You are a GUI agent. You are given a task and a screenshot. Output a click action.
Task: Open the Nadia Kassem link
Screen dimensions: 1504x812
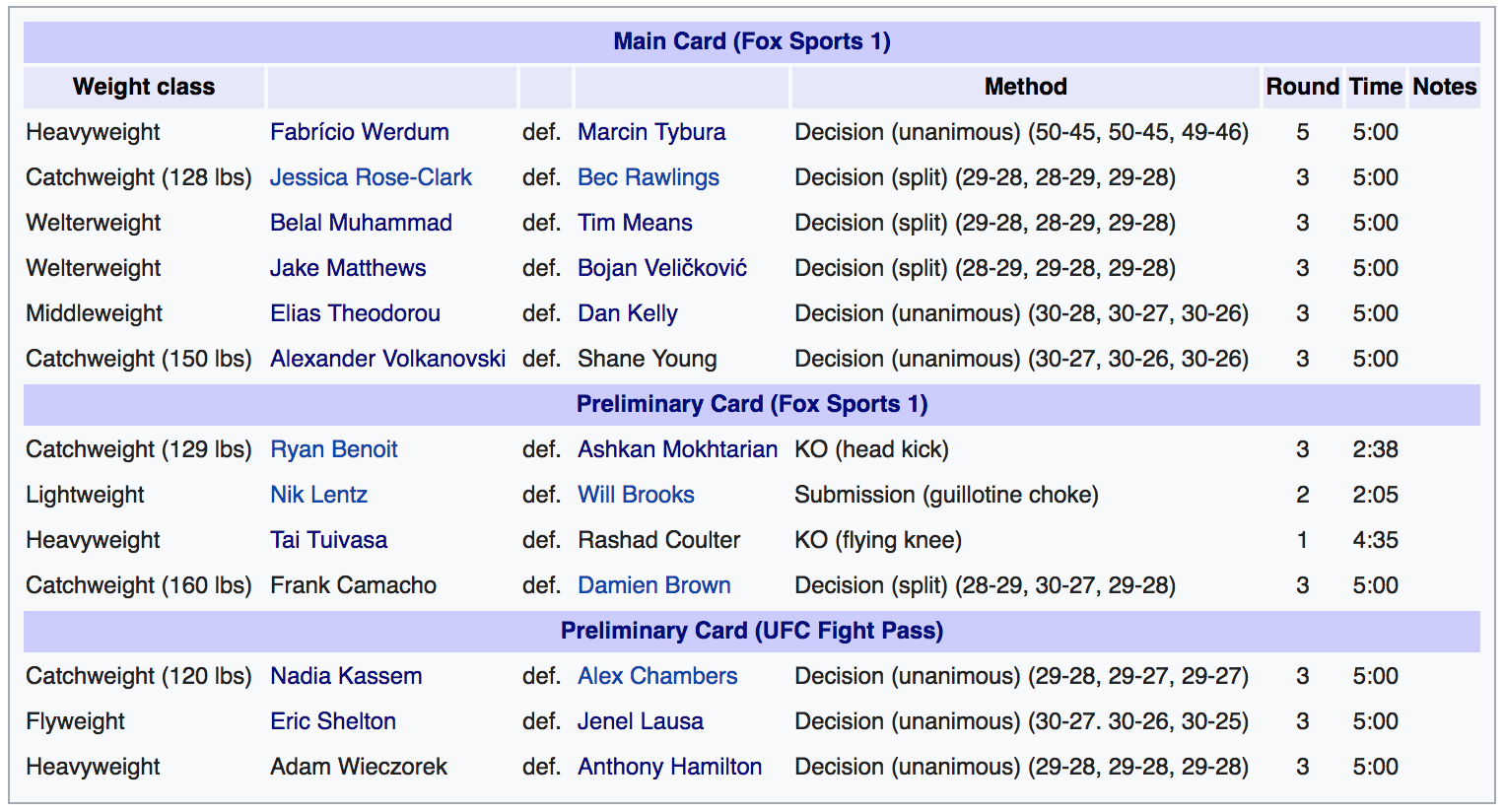[347, 676]
